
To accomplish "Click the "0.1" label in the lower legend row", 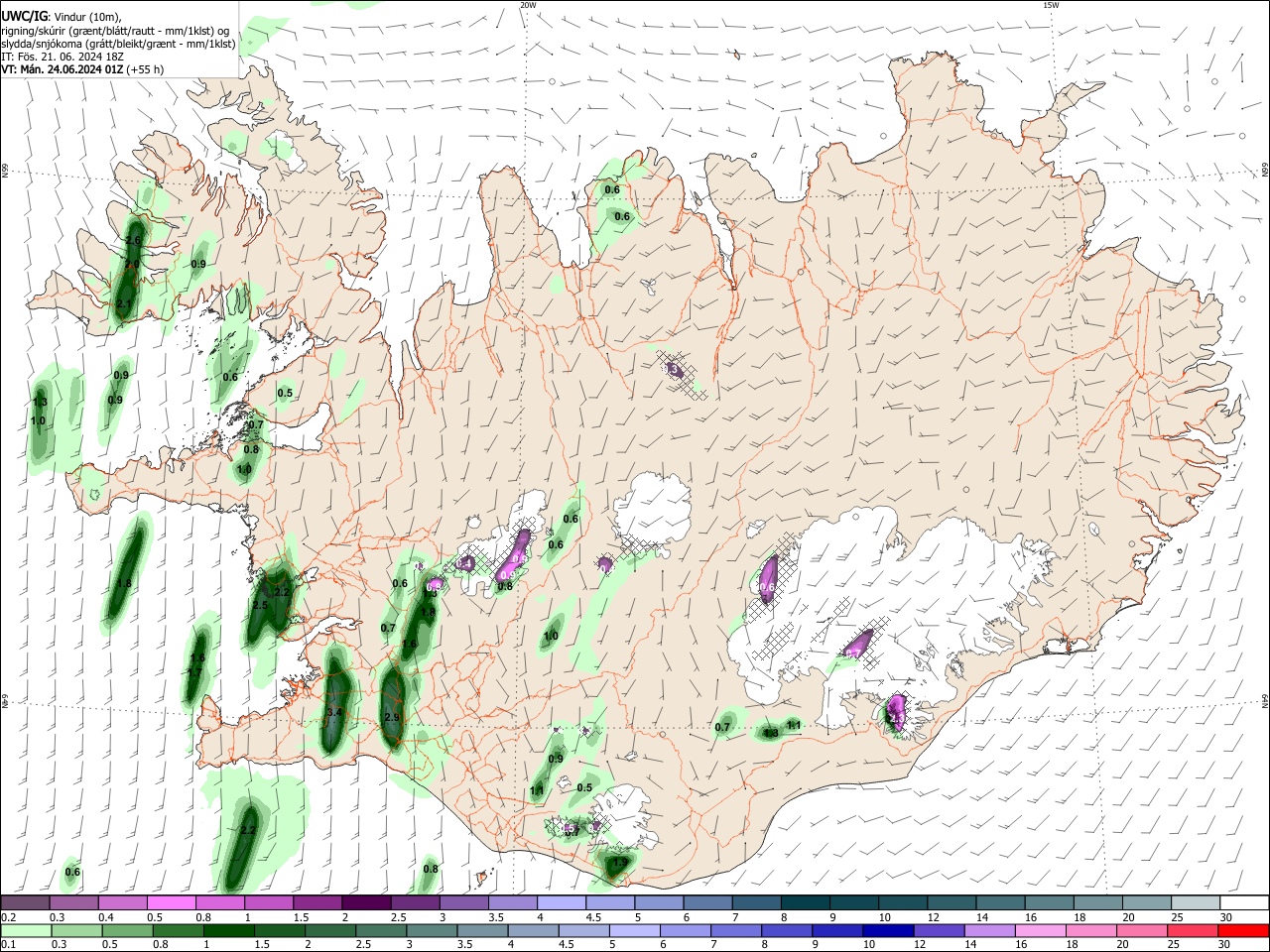I will pos(8,945).
